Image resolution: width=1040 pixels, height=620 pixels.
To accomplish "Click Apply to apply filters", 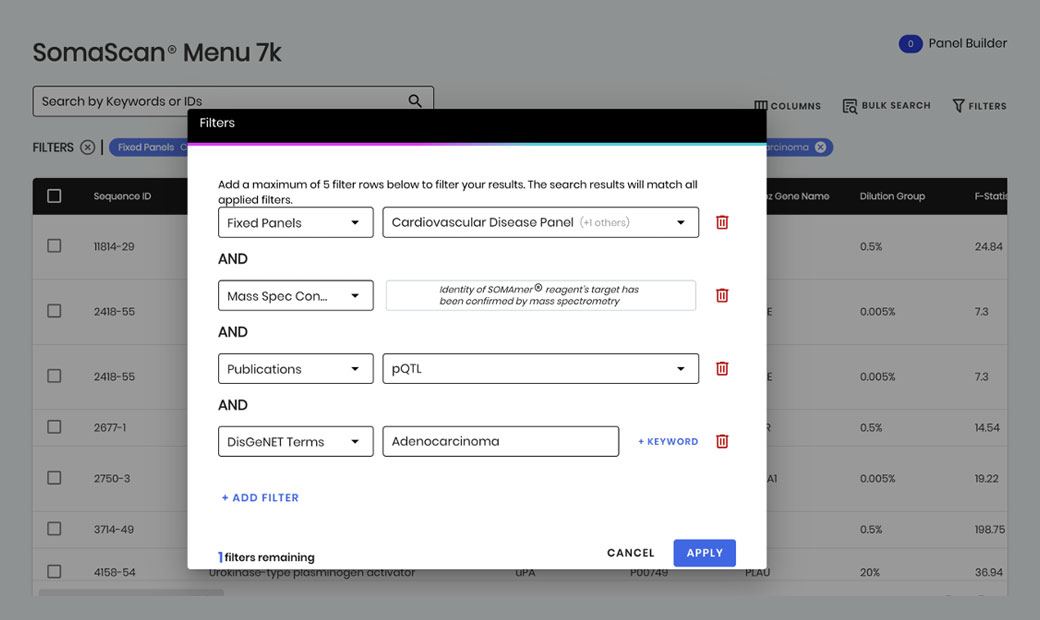I will tap(704, 553).
